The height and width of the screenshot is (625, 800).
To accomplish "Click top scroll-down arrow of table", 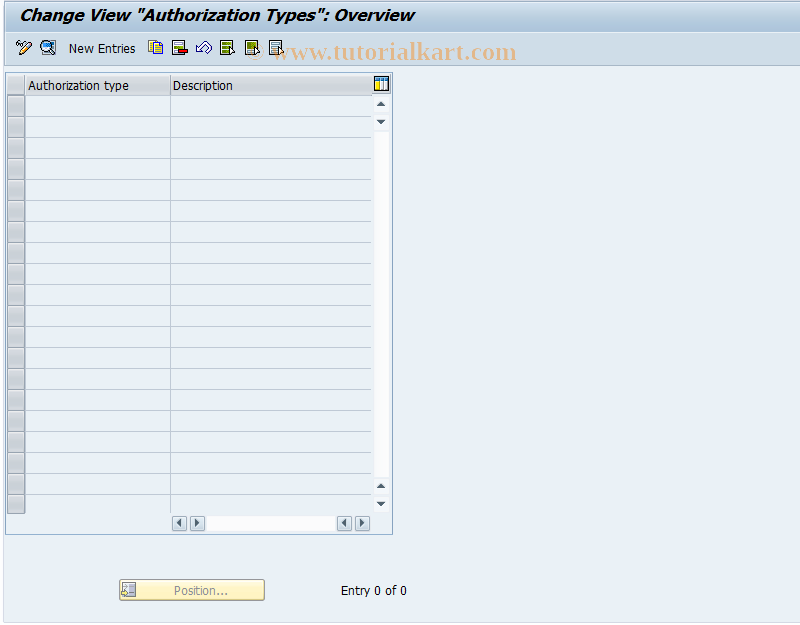I will click(381, 122).
